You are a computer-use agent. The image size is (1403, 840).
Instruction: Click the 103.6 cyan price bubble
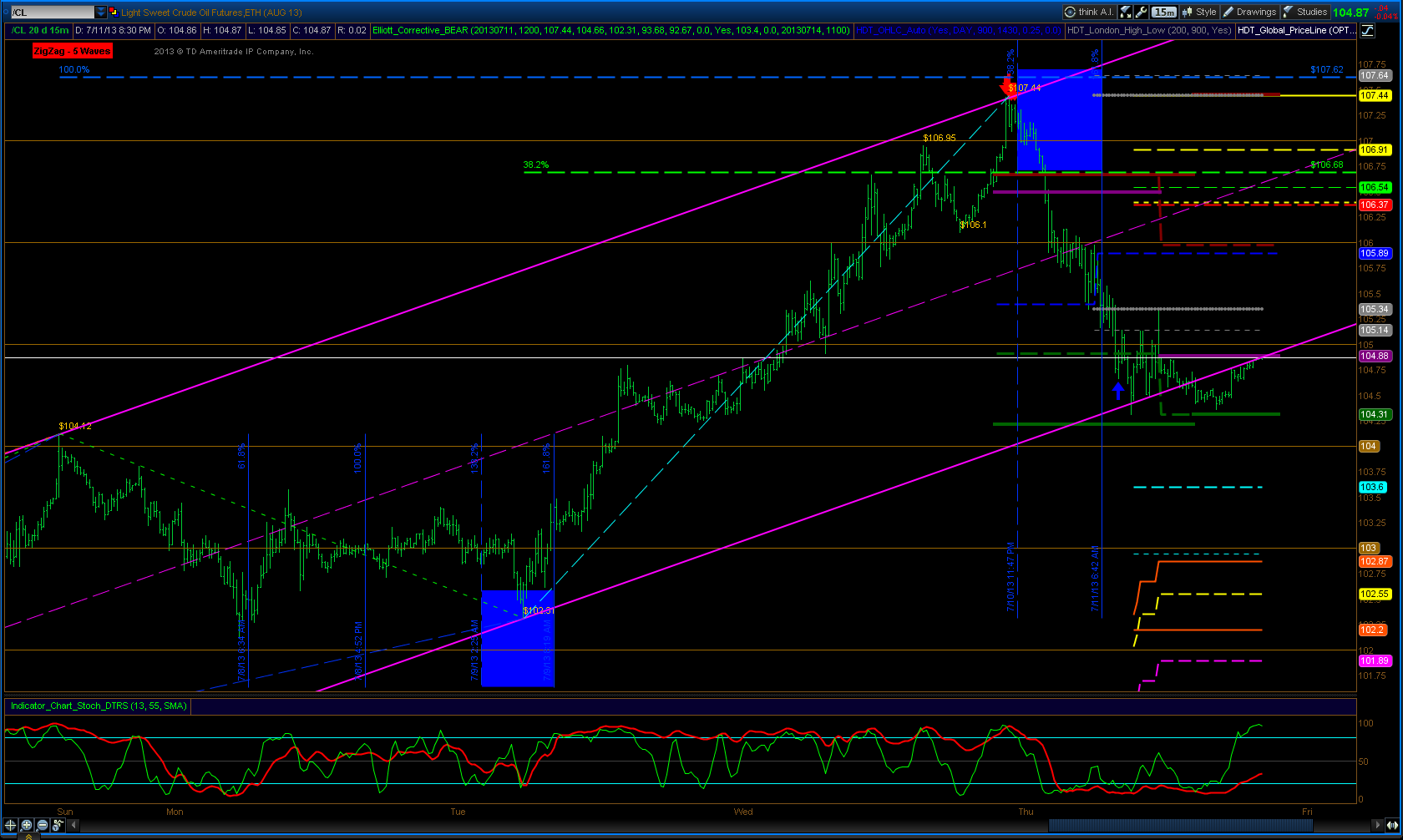[1372, 487]
